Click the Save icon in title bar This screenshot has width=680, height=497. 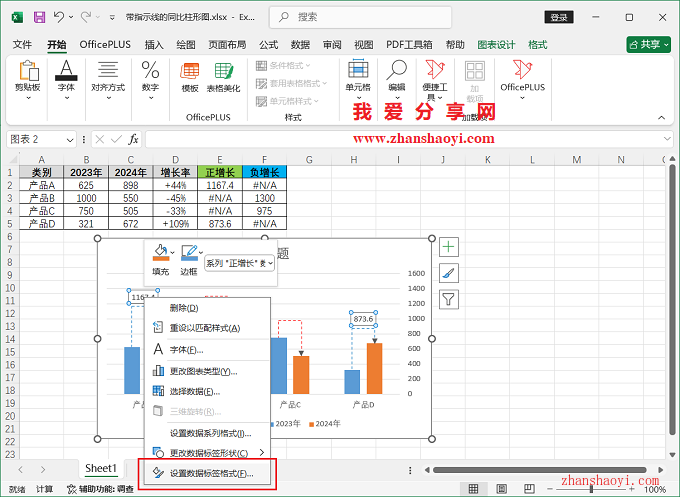pos(39,17)
